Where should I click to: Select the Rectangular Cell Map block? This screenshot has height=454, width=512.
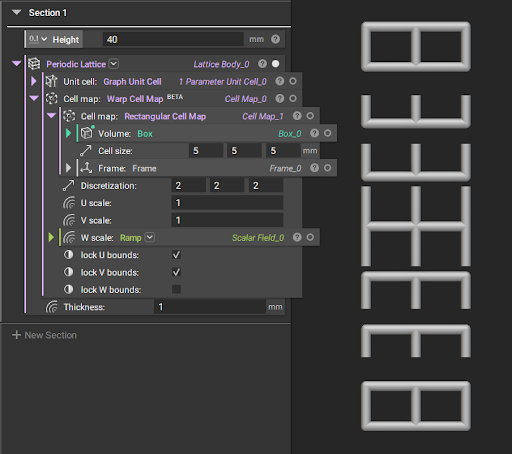(x=165, y=116)
